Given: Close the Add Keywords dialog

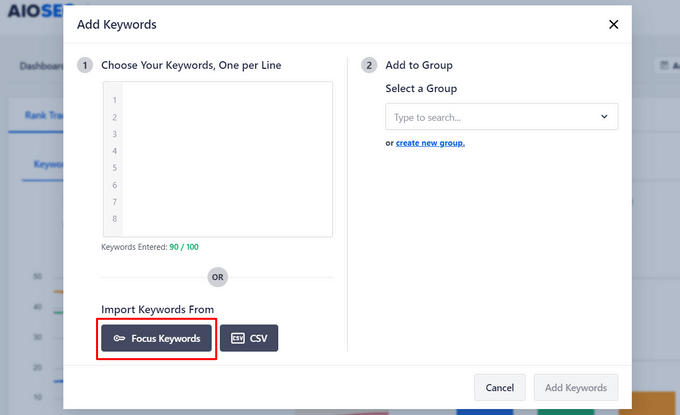Looking at the screenshot, I should (x=614, y=24).
